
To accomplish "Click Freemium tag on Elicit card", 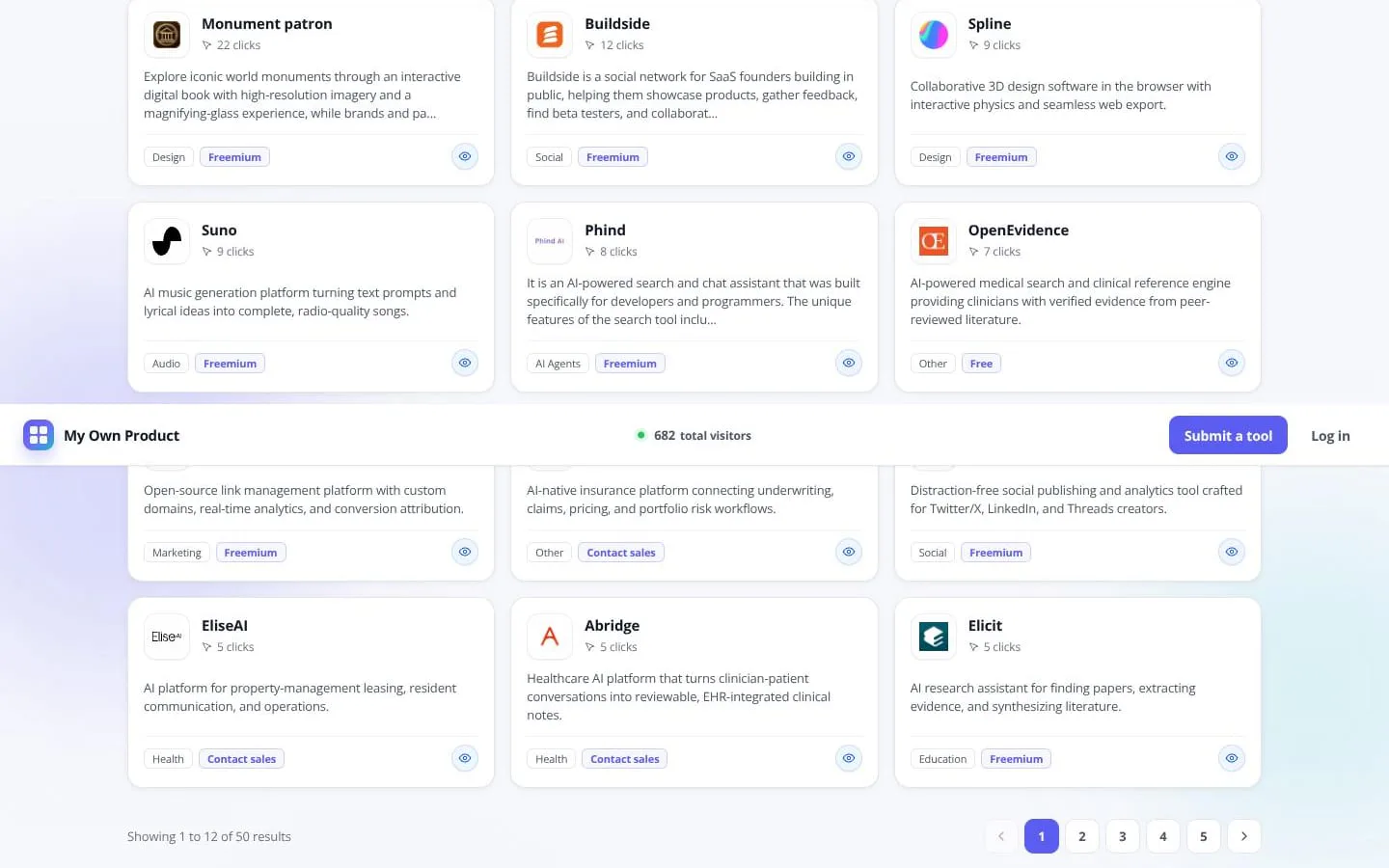I will [x=1016, y=759].
